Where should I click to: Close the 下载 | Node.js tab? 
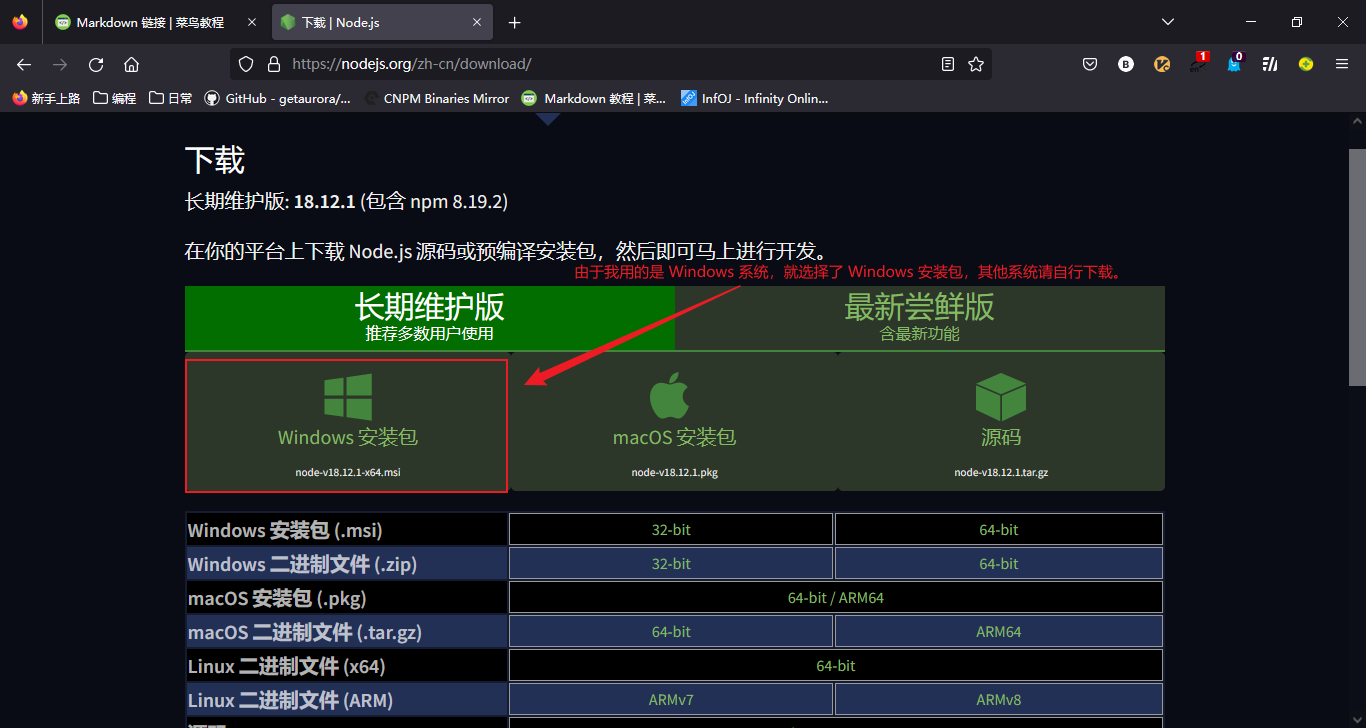point(477,22)
